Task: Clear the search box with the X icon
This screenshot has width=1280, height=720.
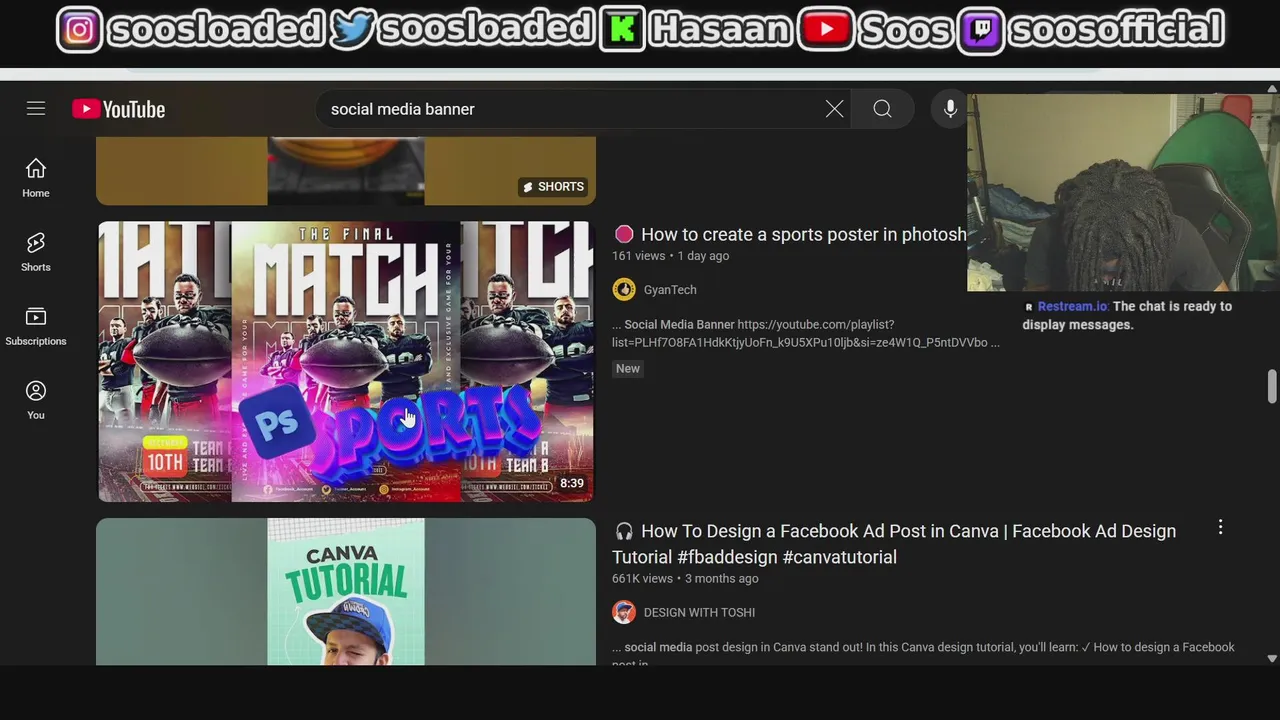Action: (834, 109)
